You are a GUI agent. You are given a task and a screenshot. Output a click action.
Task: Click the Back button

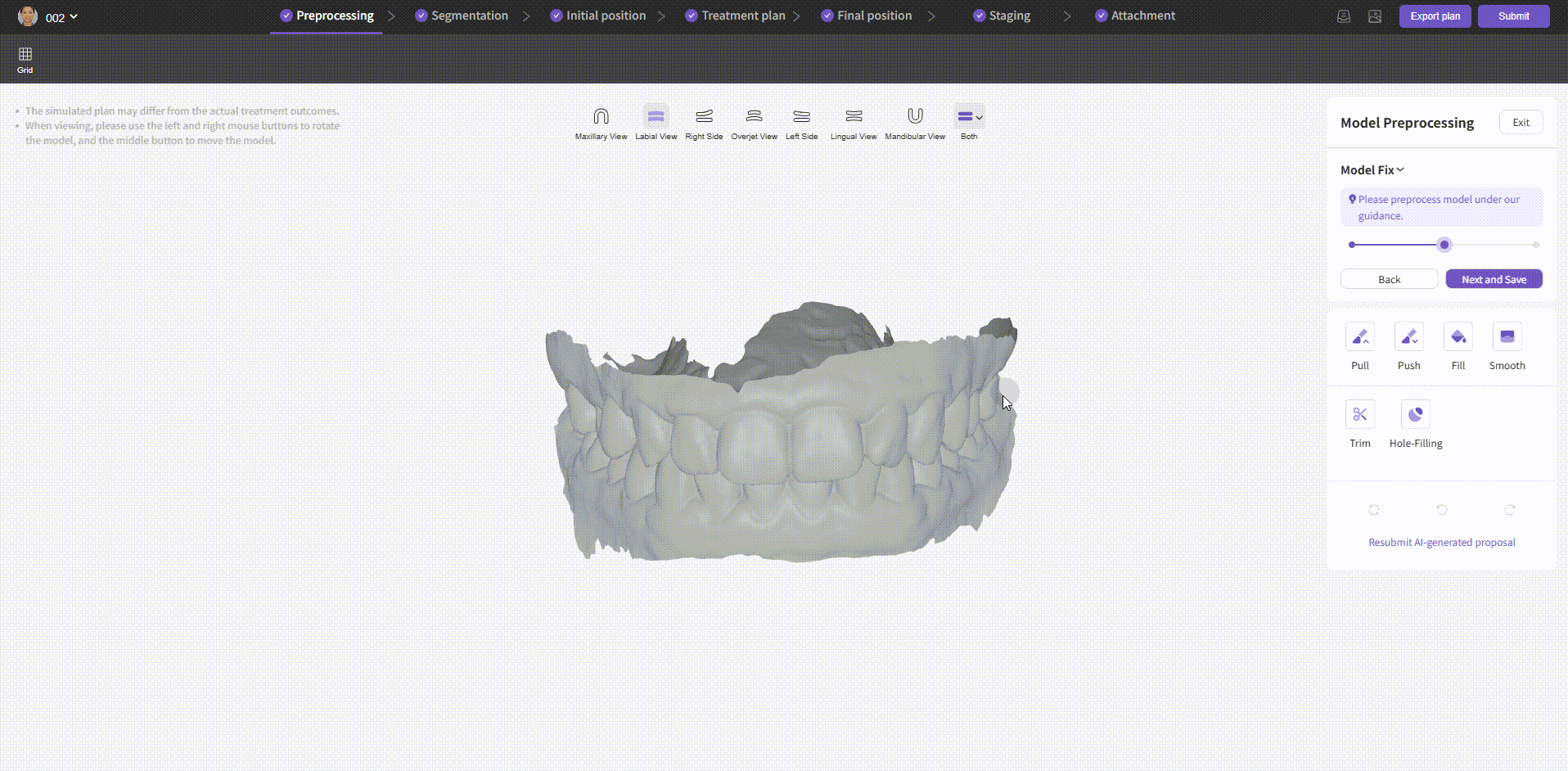coord(1389,279)
